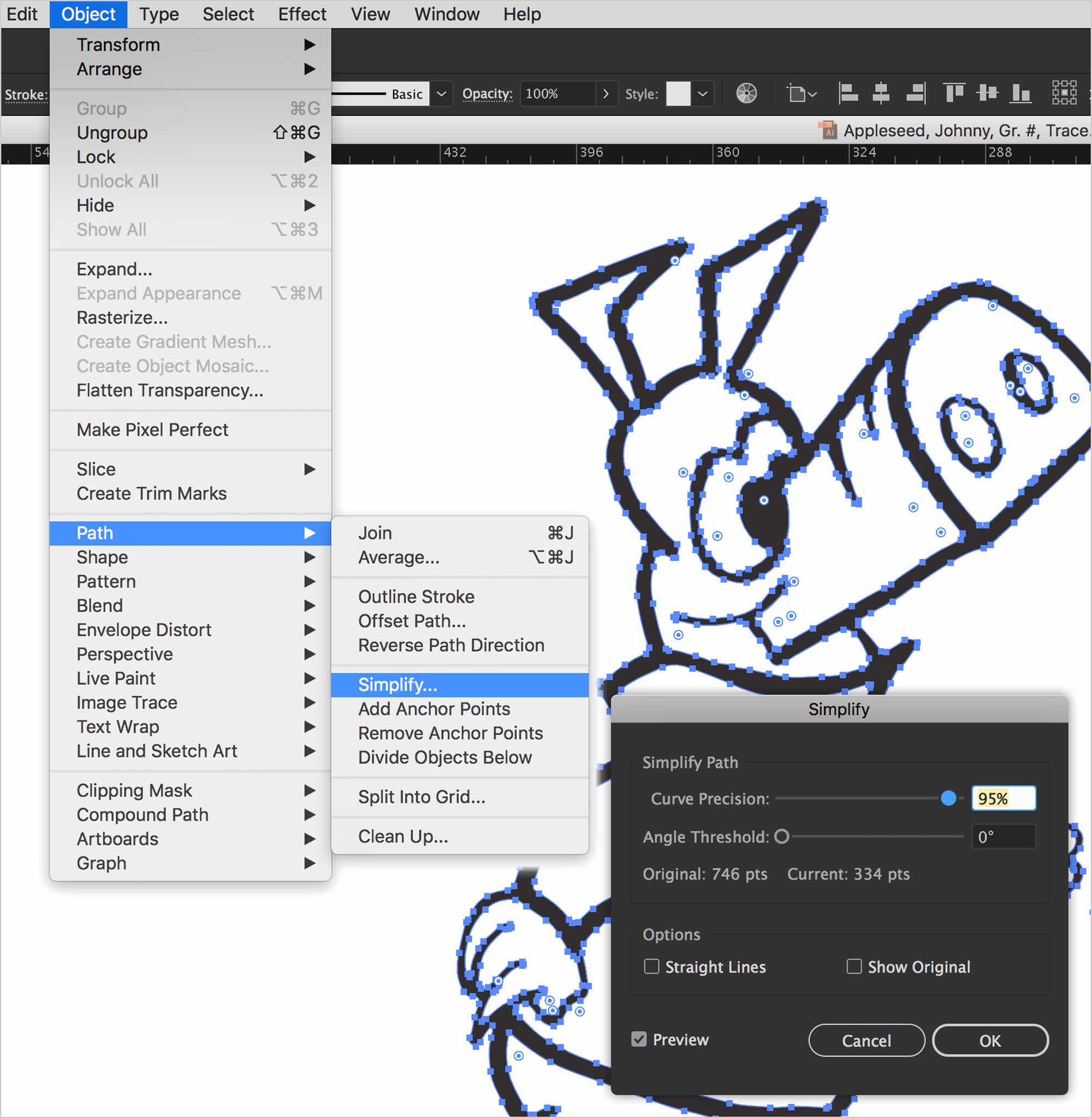This screenshot has width=1092, height=1118.
Task: Open the stroke Basic brush dropdown
Action: [x=441, y=93]
